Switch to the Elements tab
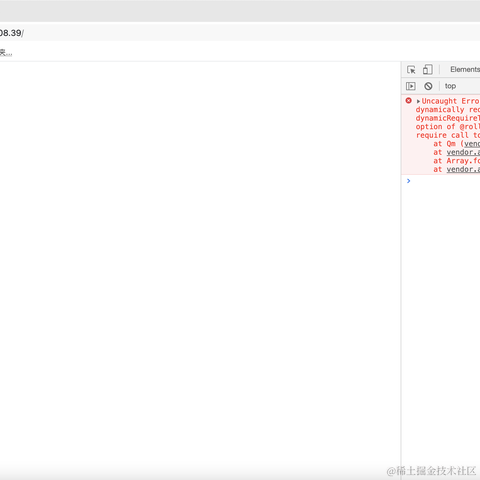The width and height of the screenshot is (480, 480). (465, 69)
